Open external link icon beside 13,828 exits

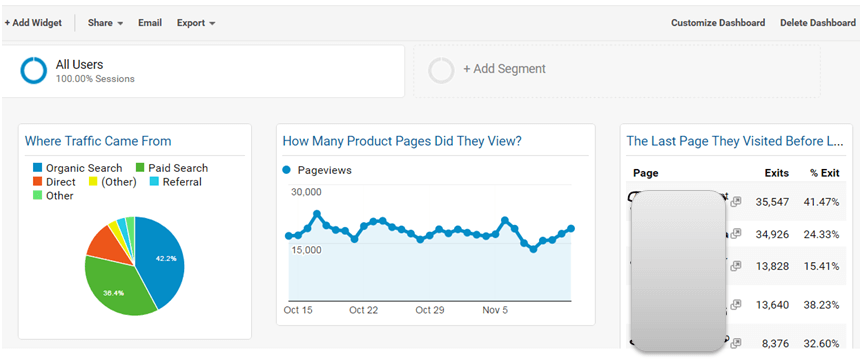point(735,266)
